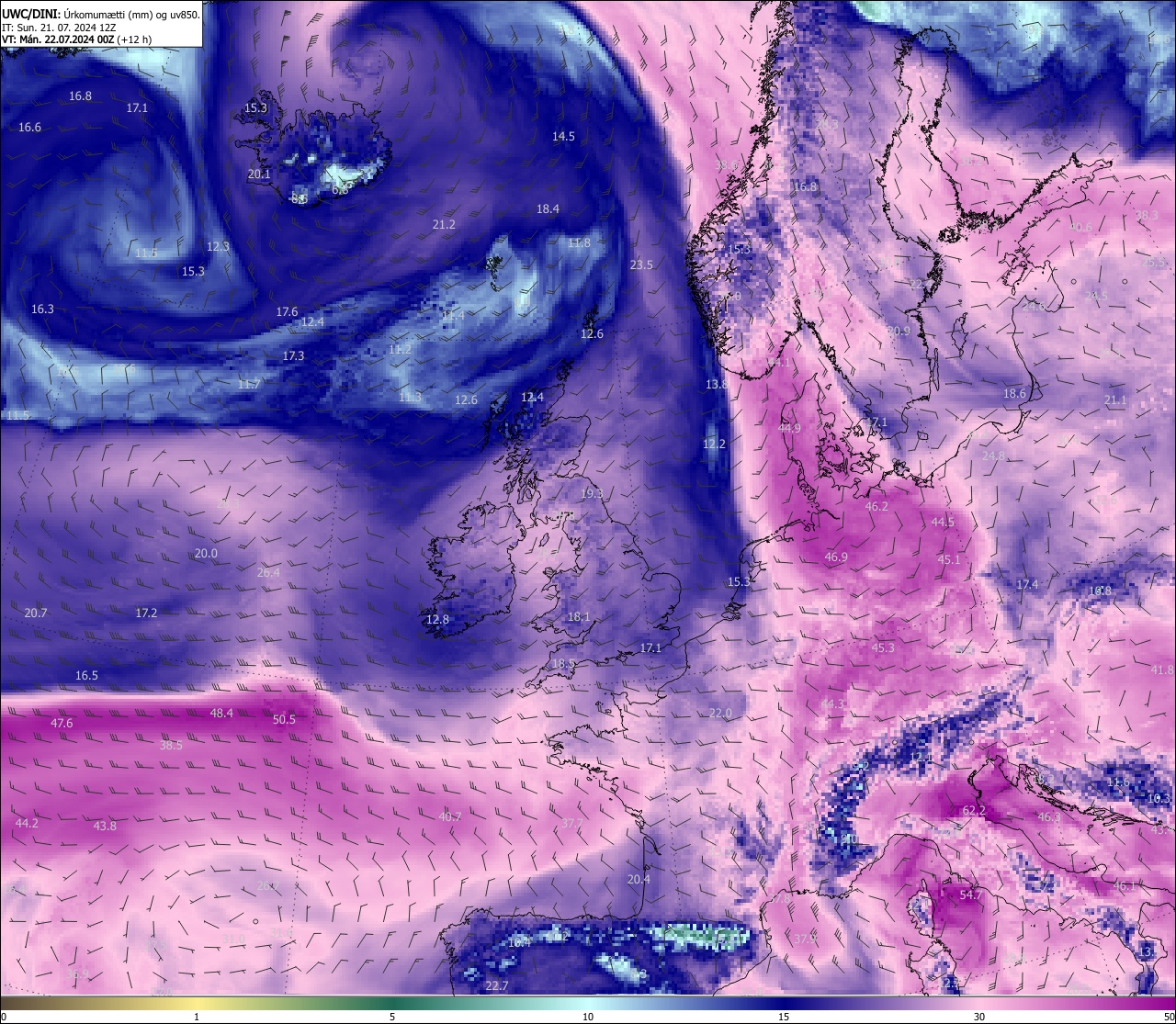Select the 46.2 map value

click(x=876, y=507)
